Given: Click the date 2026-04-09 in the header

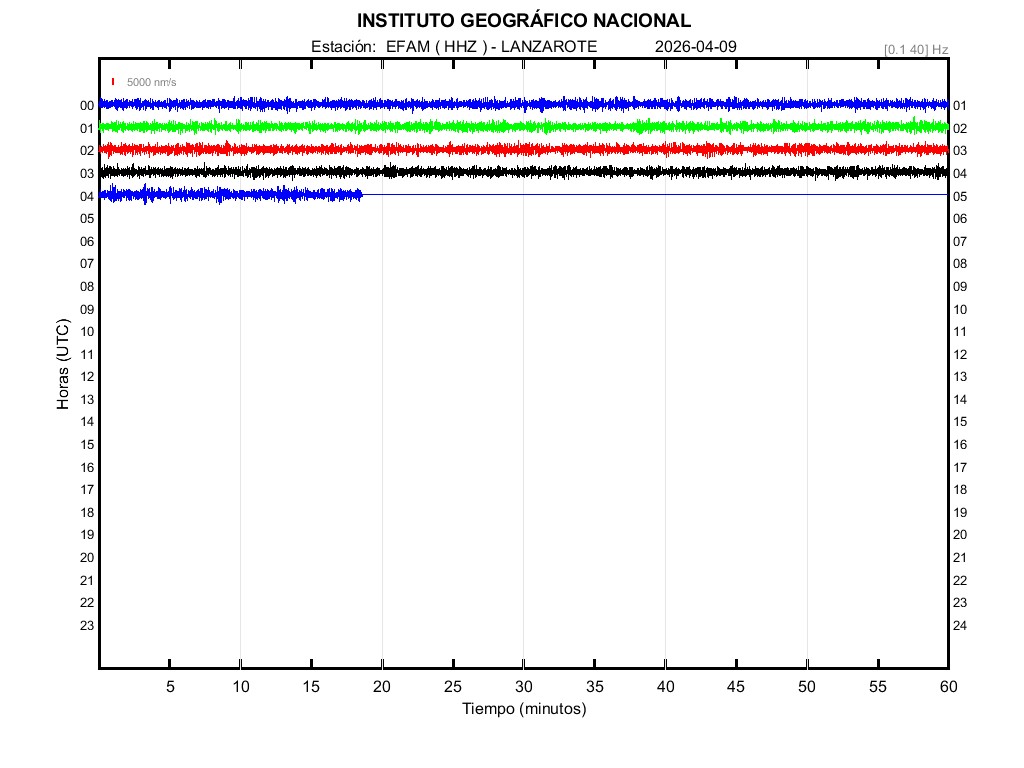Looking at the screenshot, I should (696, 47).
